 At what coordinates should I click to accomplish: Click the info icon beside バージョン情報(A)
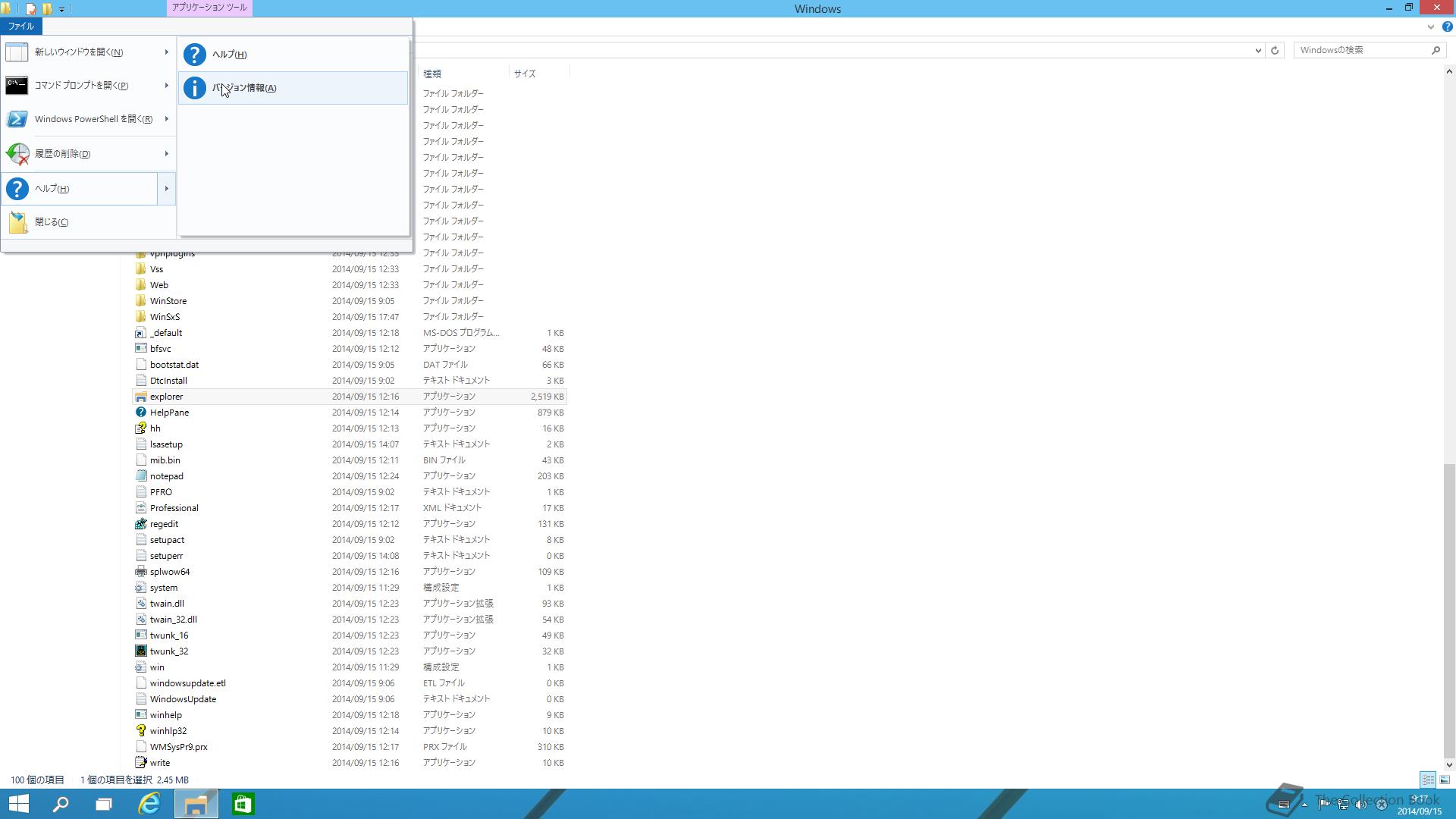195,88
